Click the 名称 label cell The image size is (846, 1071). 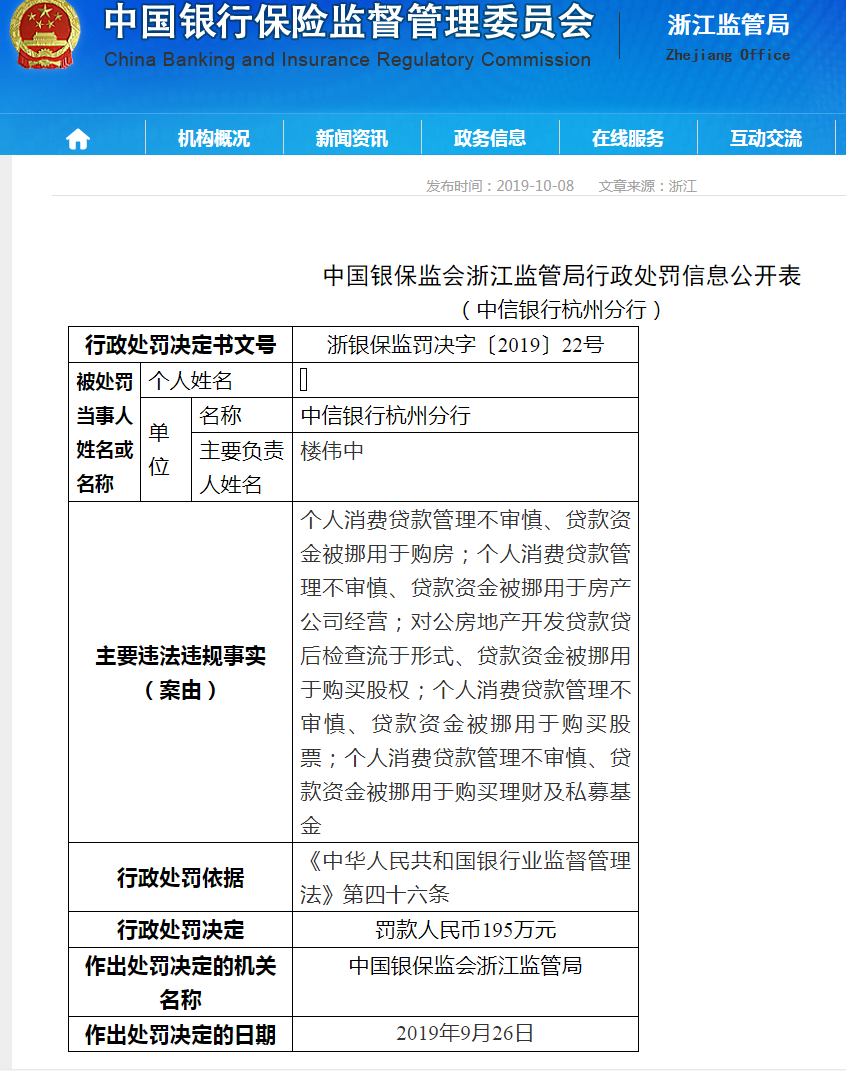click(242, 415)
